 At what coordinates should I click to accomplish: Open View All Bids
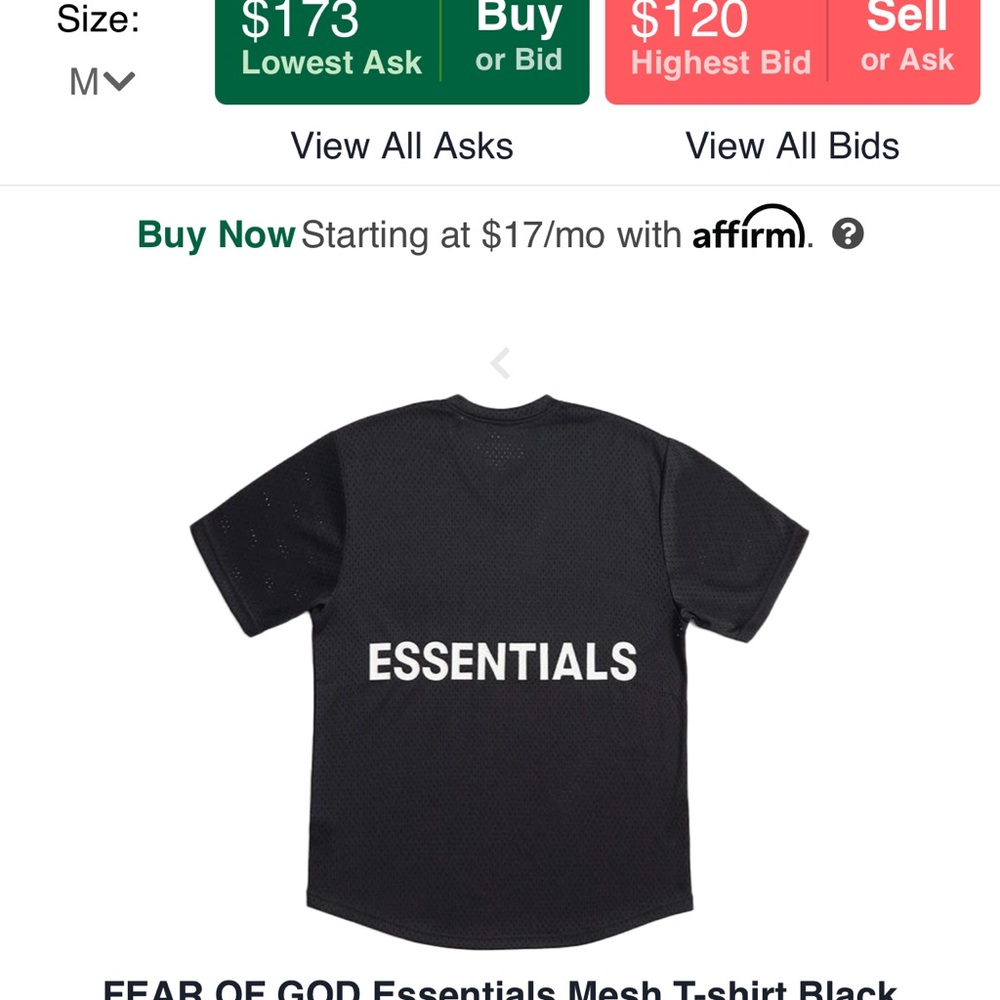click(793, 146)
